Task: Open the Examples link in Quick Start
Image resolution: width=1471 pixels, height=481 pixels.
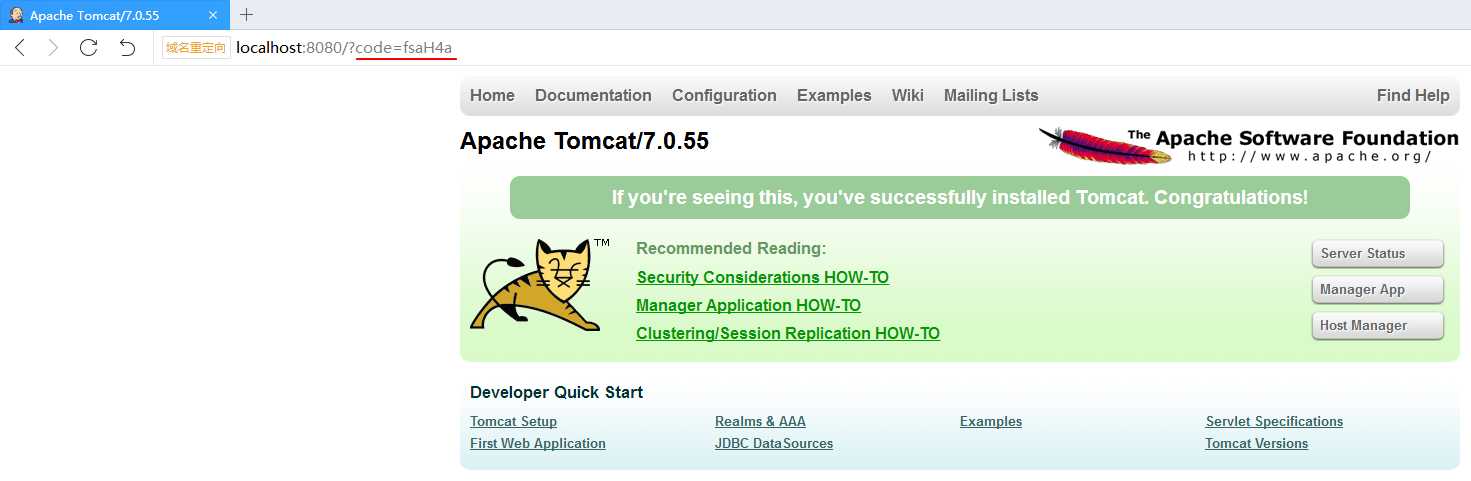Action: tap(991, 421)
